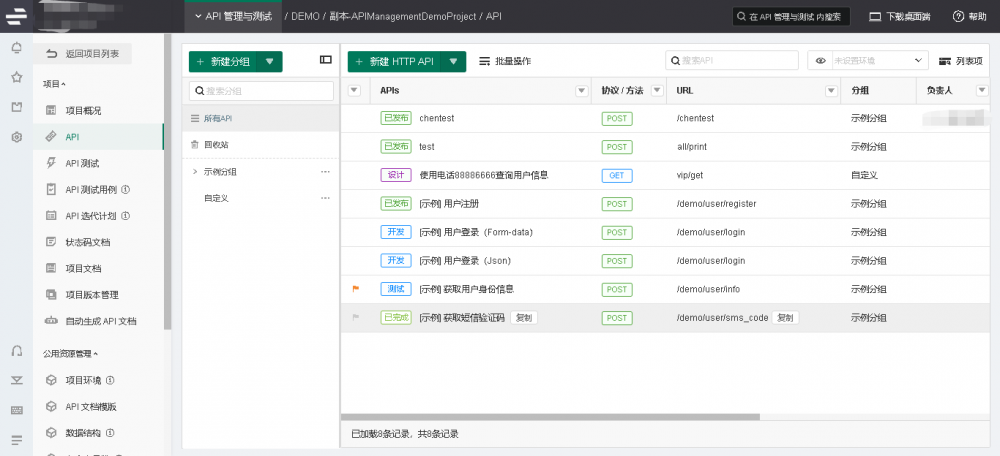Image resolution: width=1000 pixels, height=456 pixels.
Task: Select 项目概况 in the sidebar
Action: 83,110
